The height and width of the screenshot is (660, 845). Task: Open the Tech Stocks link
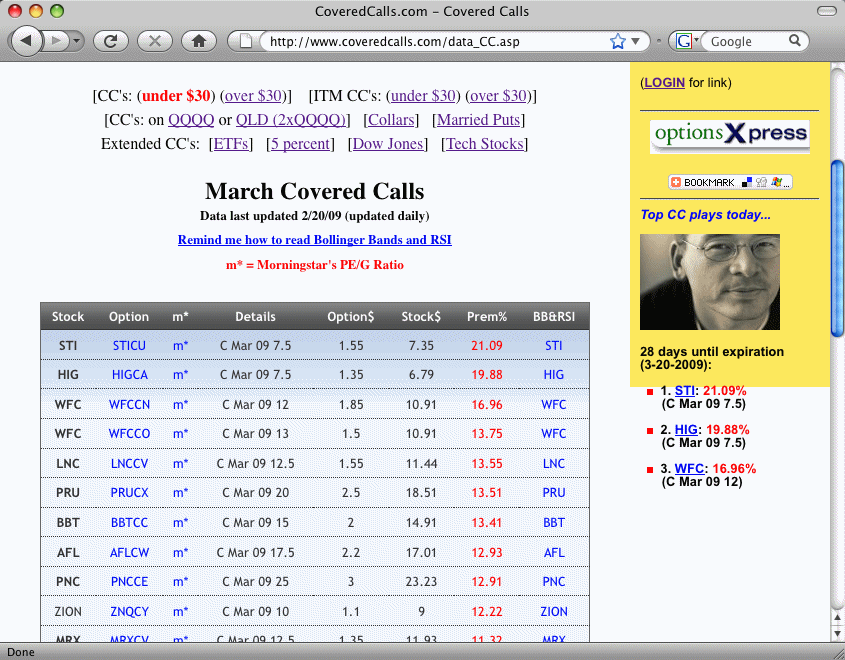click(x=485, y=144)
